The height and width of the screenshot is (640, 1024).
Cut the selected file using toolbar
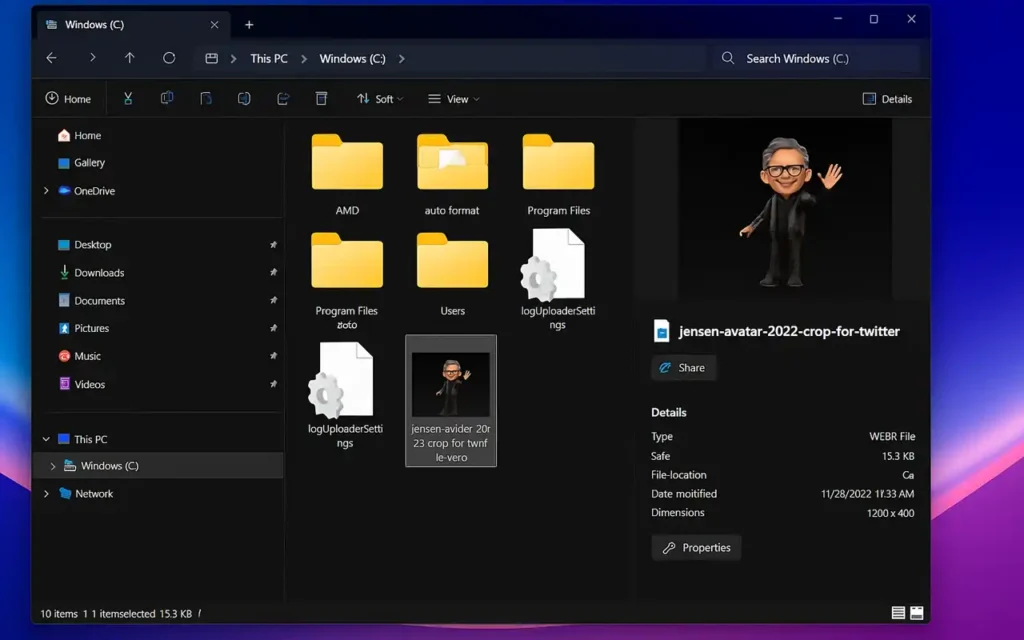pyautogui.click(x=127, y=98)
